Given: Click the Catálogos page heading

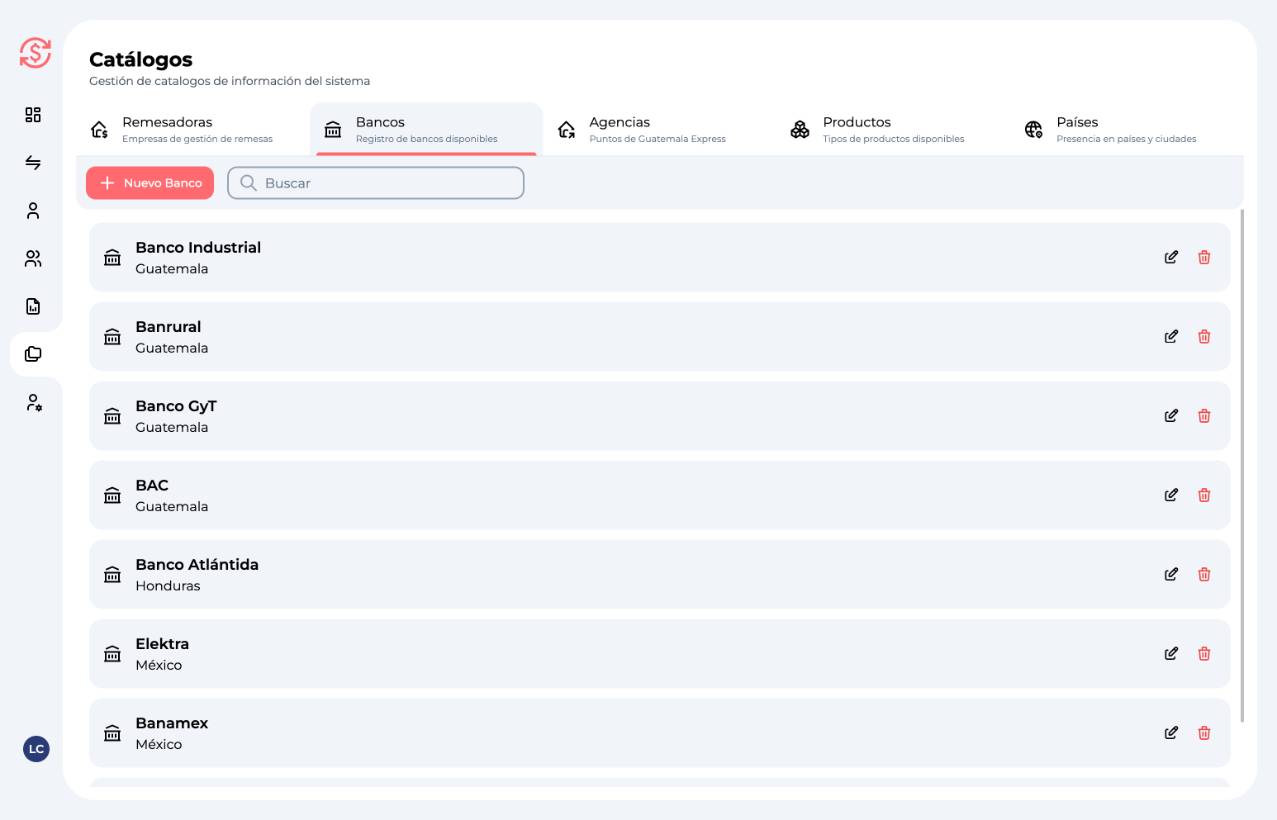Looking at the screenshot, I should [x=141, y=60].
